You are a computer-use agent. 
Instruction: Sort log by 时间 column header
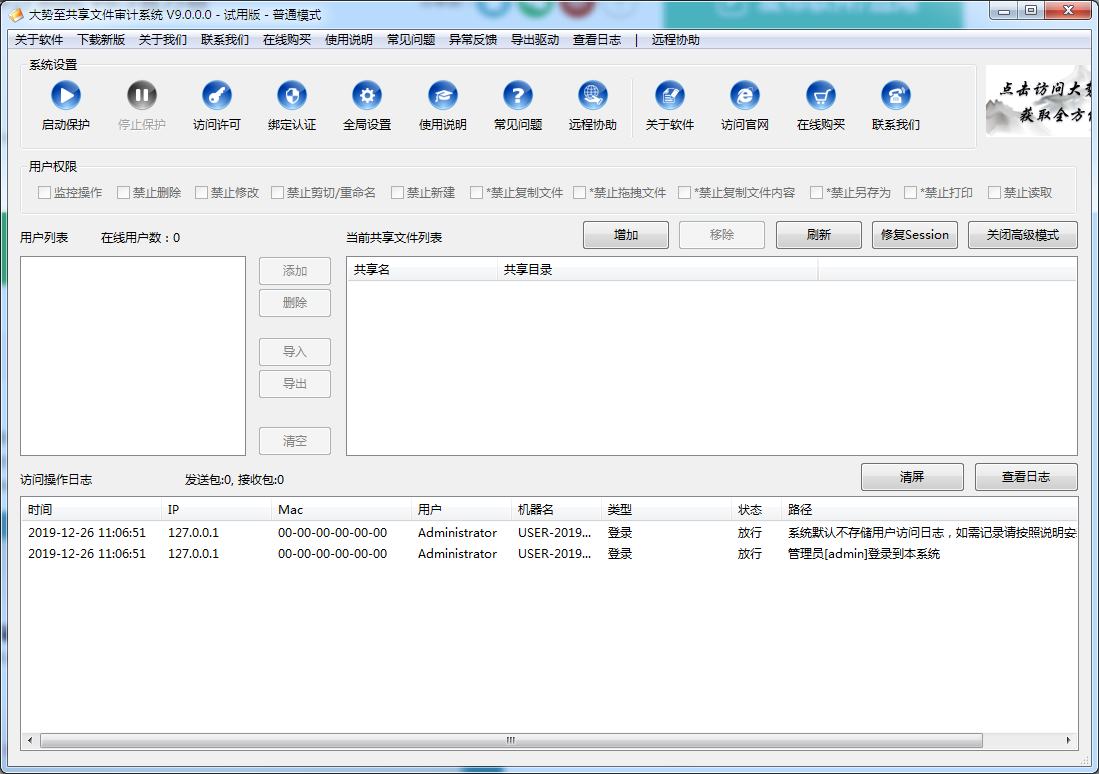coord(92,510)
